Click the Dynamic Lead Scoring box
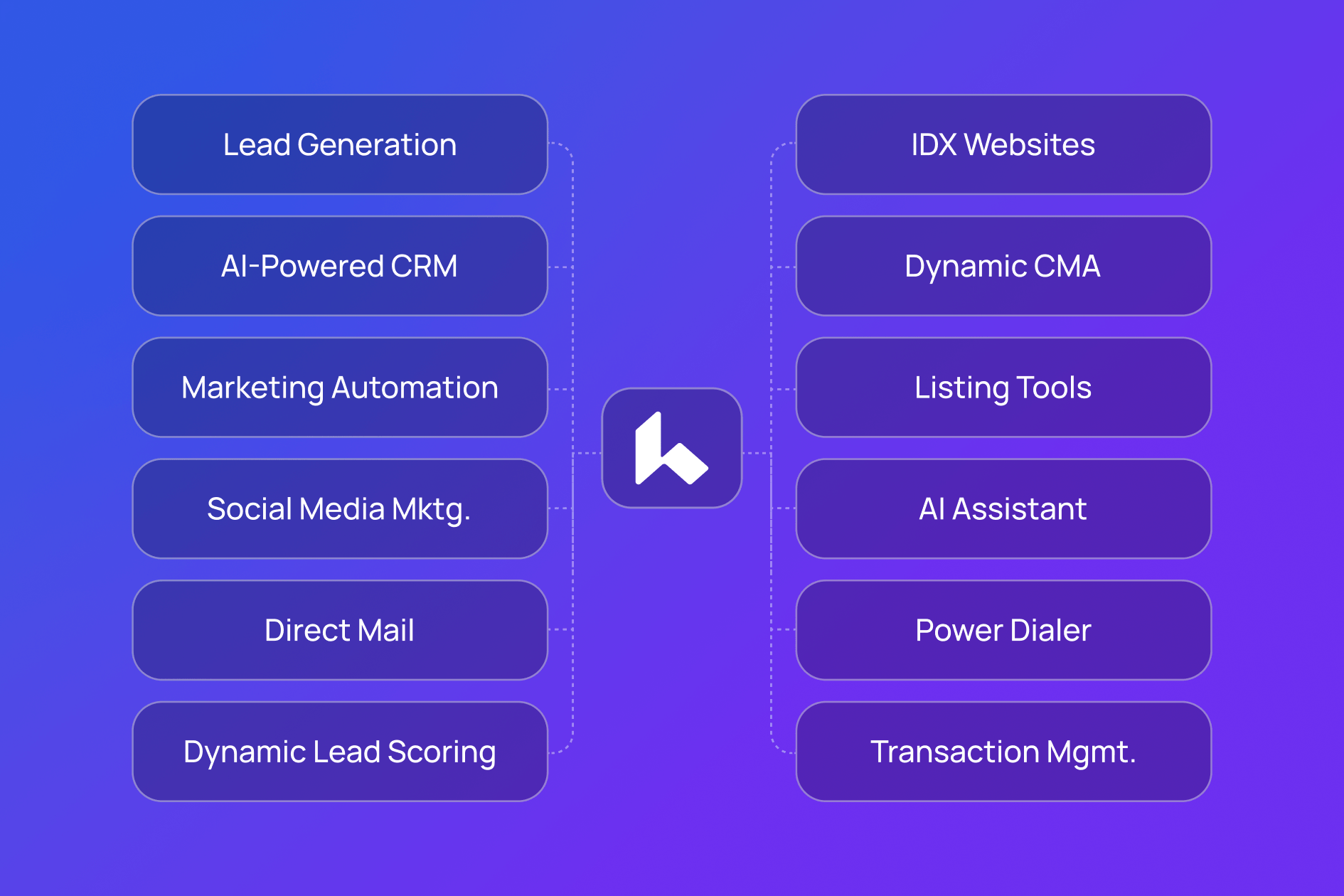This screenshot has height=896, width=1344. pyautogui.click(x=340, y=752)
